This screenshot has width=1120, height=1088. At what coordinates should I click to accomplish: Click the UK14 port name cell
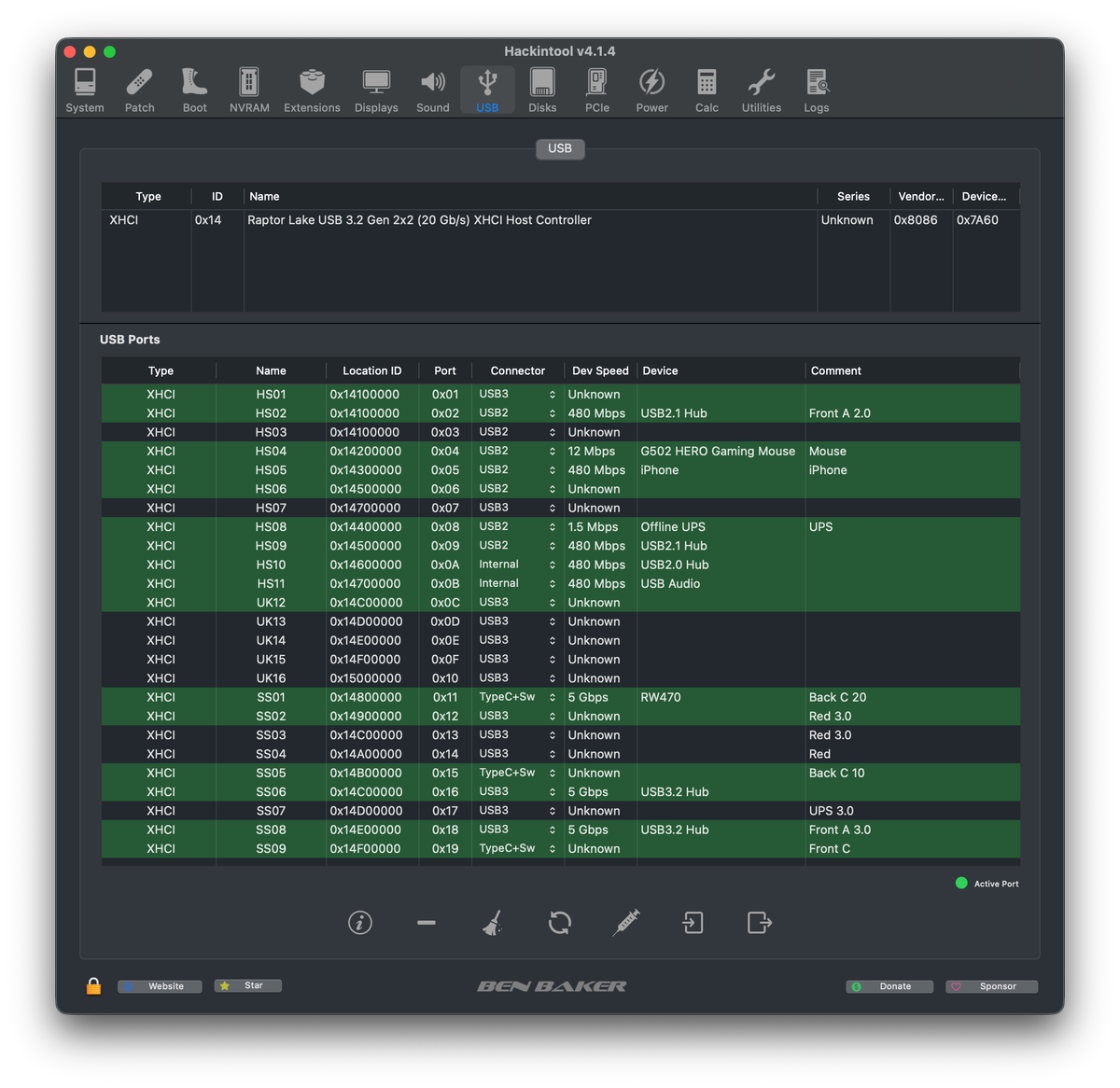click(x=271, y=640)
